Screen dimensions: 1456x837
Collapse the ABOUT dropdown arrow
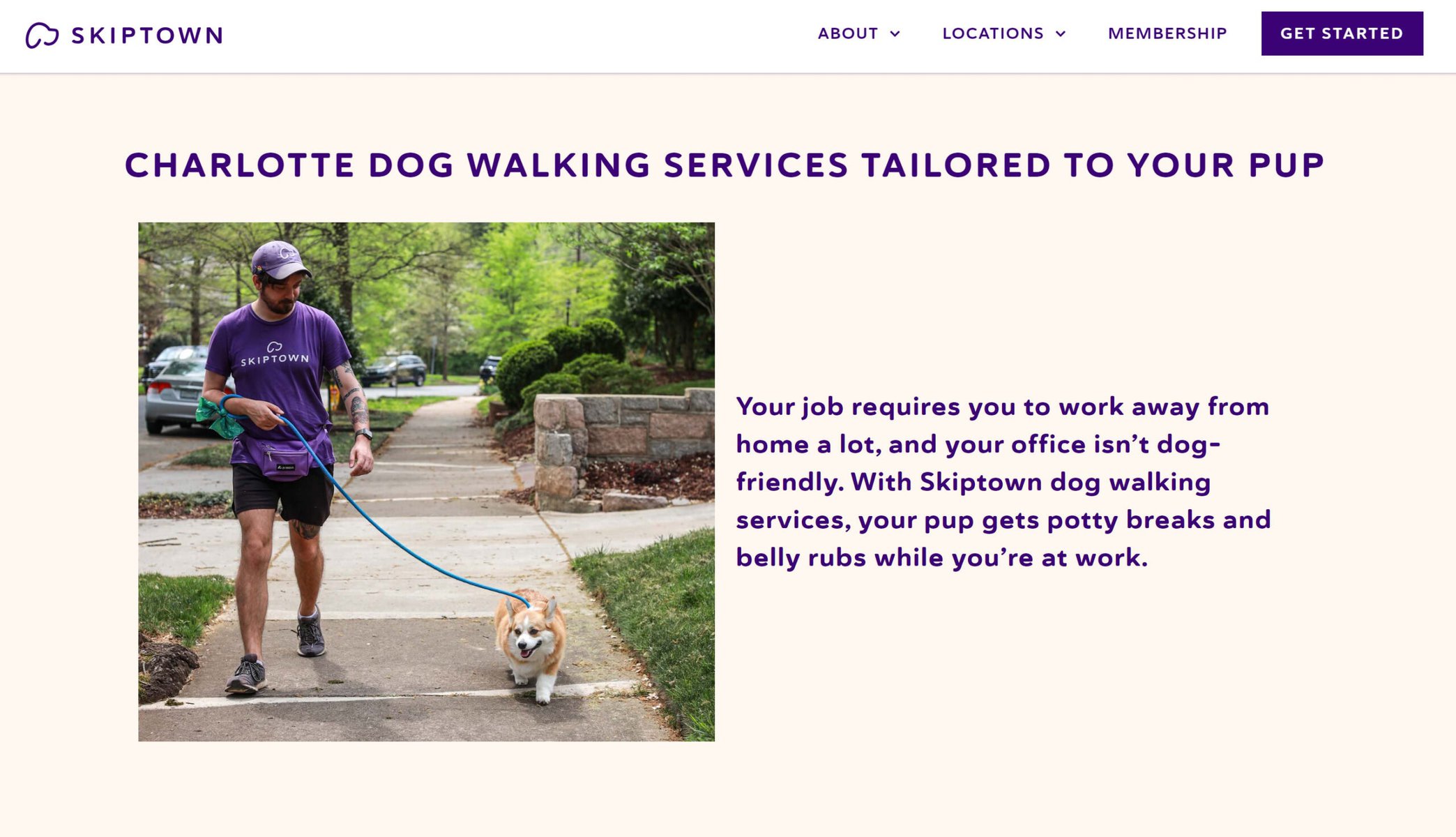(x=896, y=33)
